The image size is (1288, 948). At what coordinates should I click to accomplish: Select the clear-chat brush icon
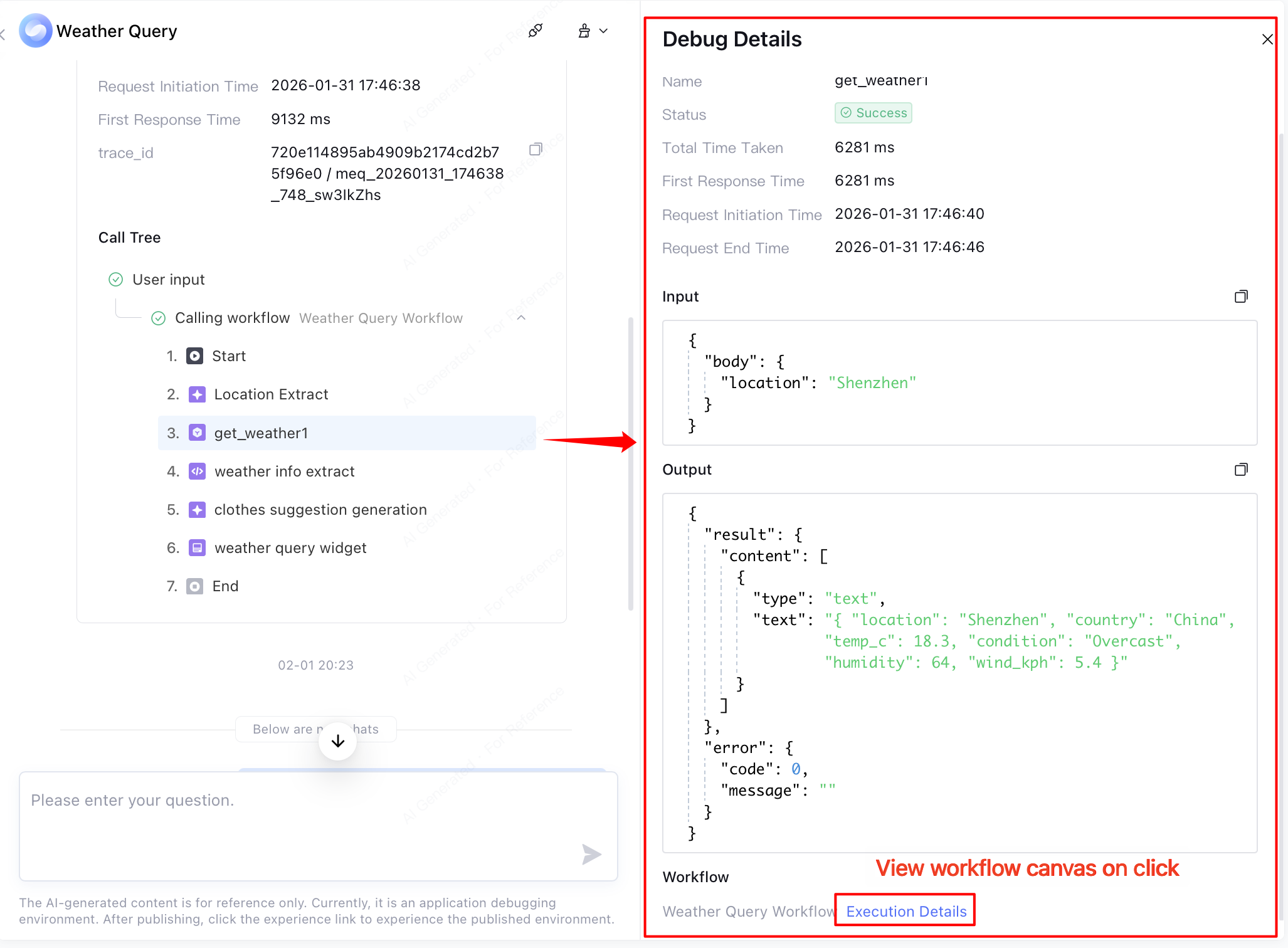(584, 30)
